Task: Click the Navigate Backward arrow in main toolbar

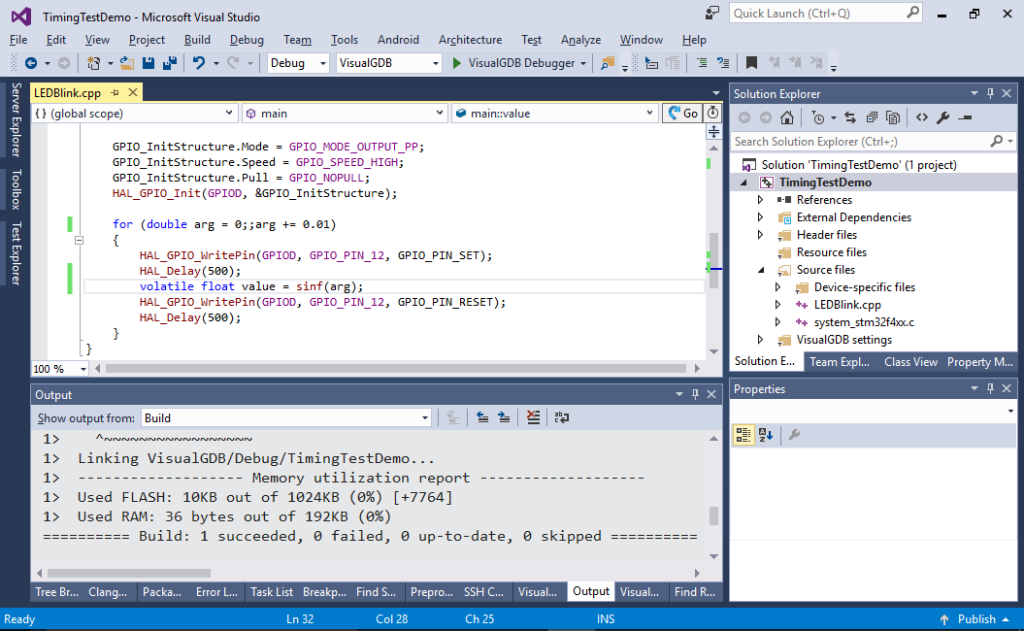Action: pos(31,63)
